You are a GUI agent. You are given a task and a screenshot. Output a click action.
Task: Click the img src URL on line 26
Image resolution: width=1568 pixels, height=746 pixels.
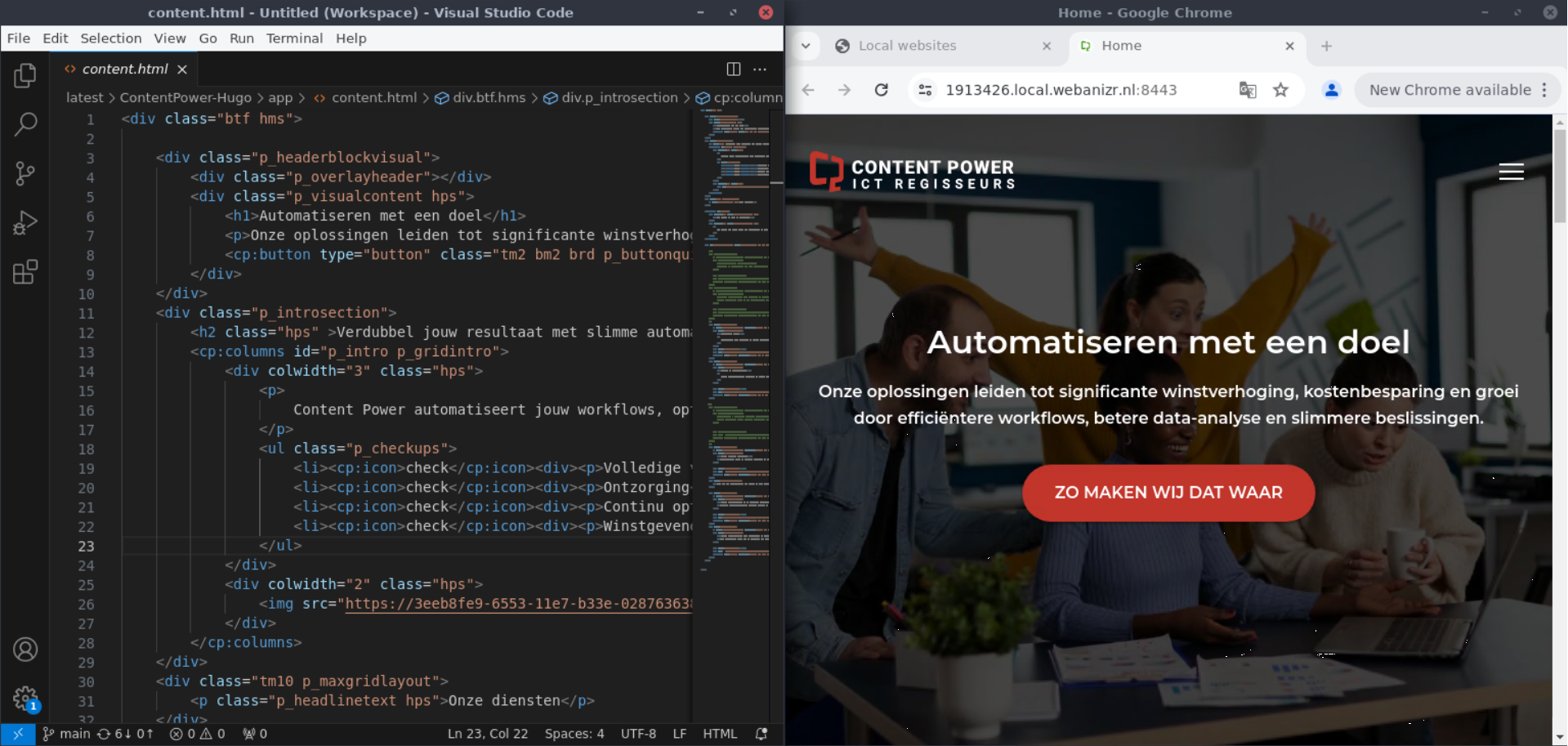(518, 605)
